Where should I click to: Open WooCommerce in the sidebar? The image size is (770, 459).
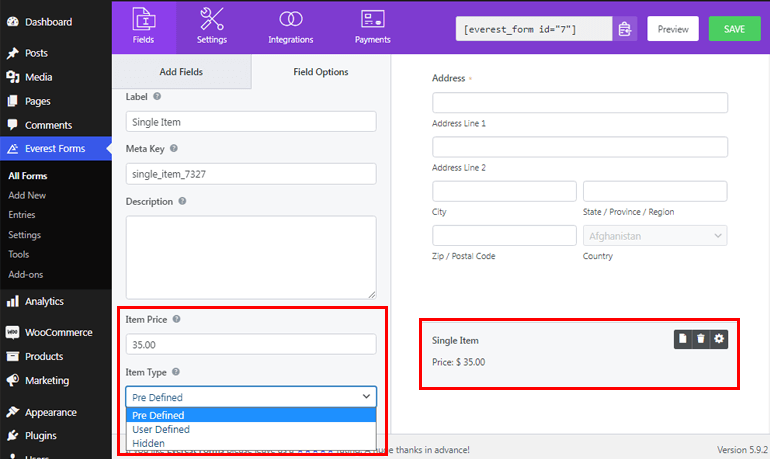coord(58,332)
